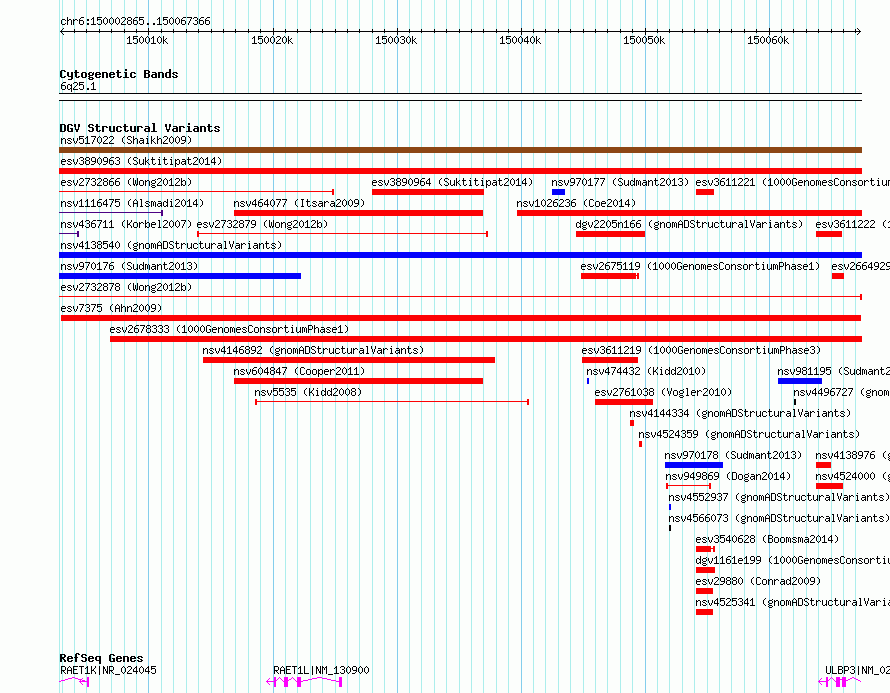Image resolution: width=890 pixels, height=693 pixels.
Task: Select the nsv970178 (Sudmant2013) blue bar
Action: (x=694, y=465)
